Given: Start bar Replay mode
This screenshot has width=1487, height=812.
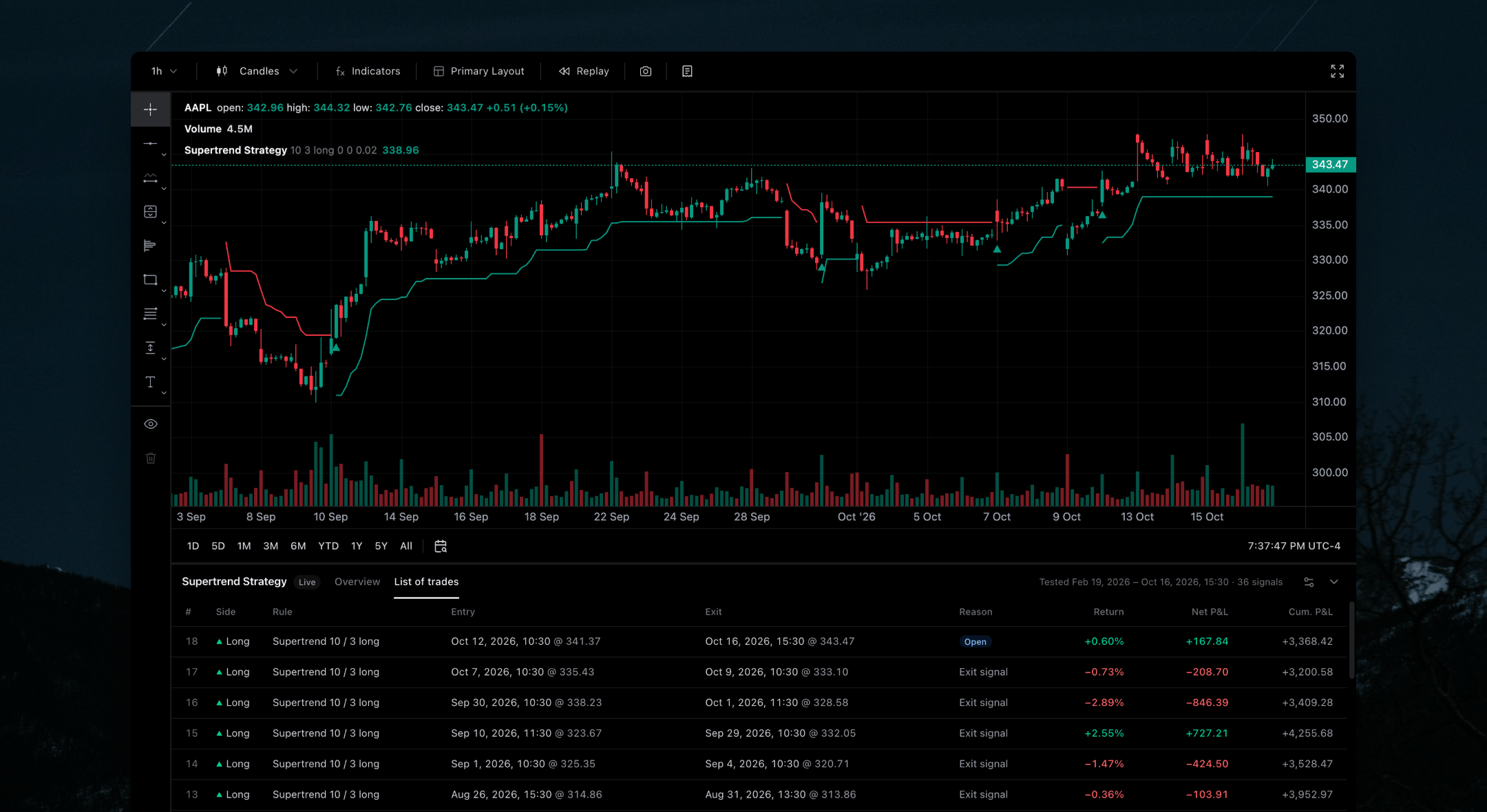Looking at the screenshot, I should point(584,71).
